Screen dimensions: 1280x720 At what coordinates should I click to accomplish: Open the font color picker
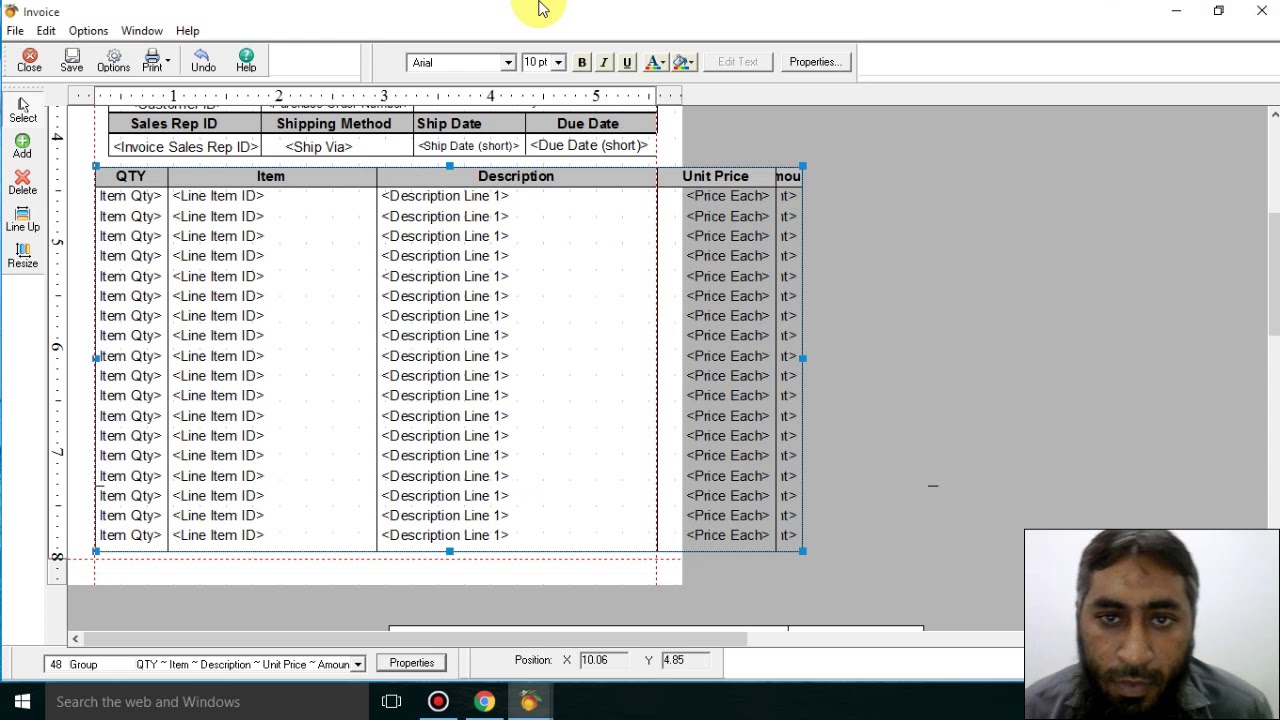[655, 62]
